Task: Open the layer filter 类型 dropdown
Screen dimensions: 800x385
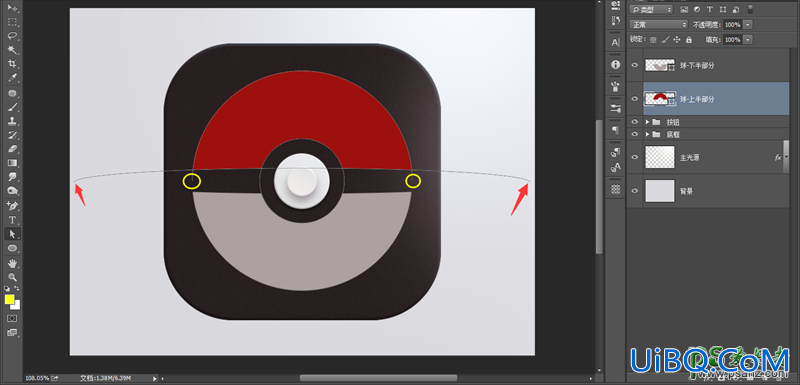Action: click(652, 9)
